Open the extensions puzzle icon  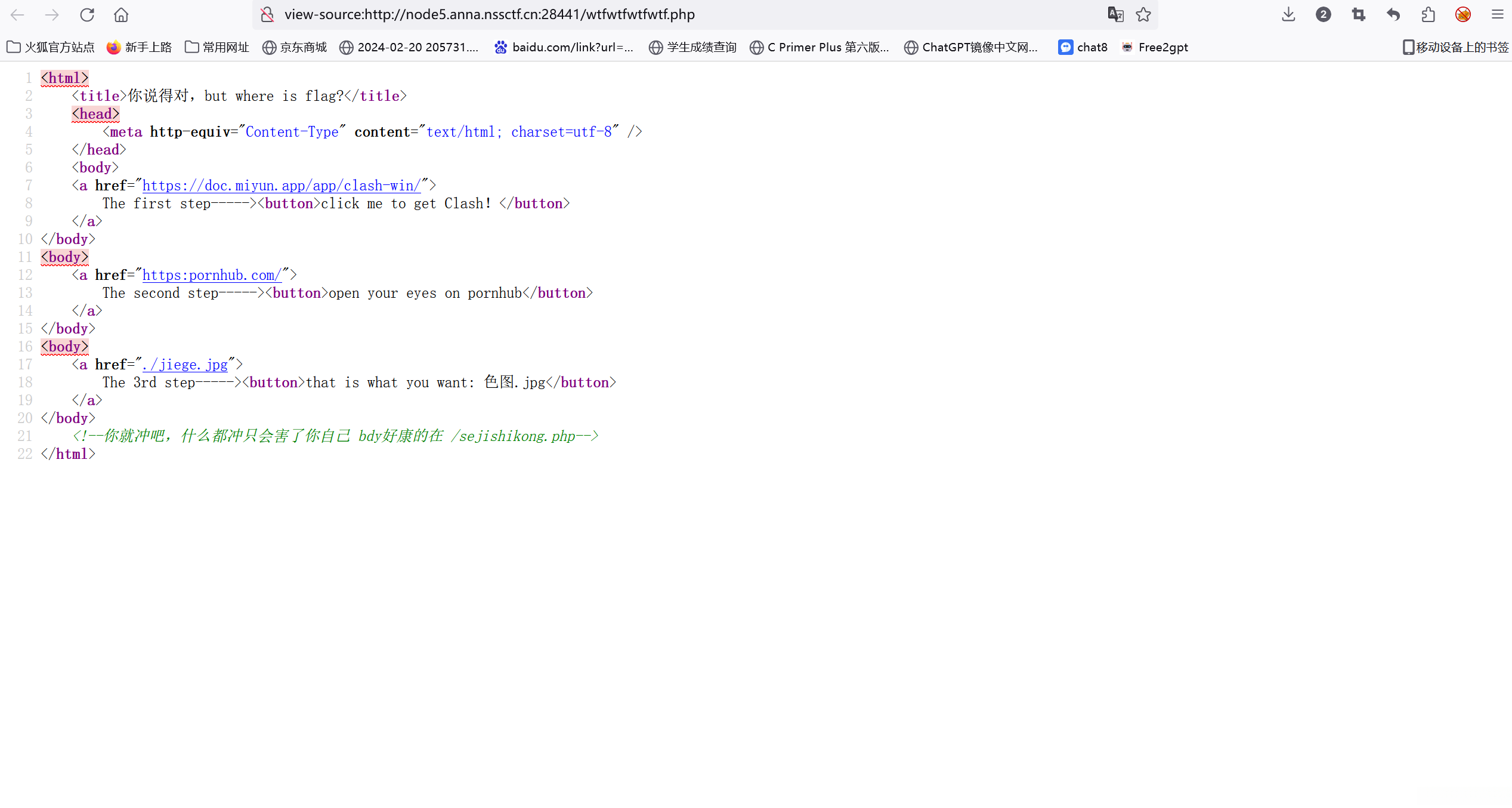(x=1428, y=14)
